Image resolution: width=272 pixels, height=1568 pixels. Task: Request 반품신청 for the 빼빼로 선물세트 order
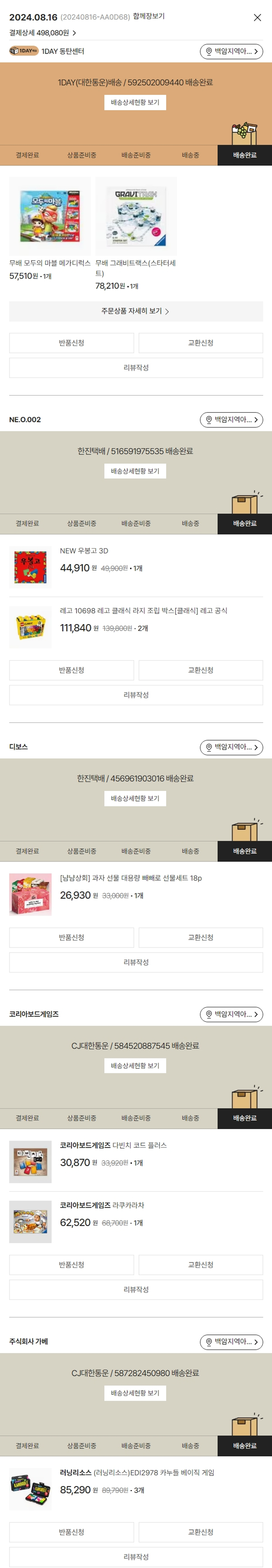[x=71, y=937]
